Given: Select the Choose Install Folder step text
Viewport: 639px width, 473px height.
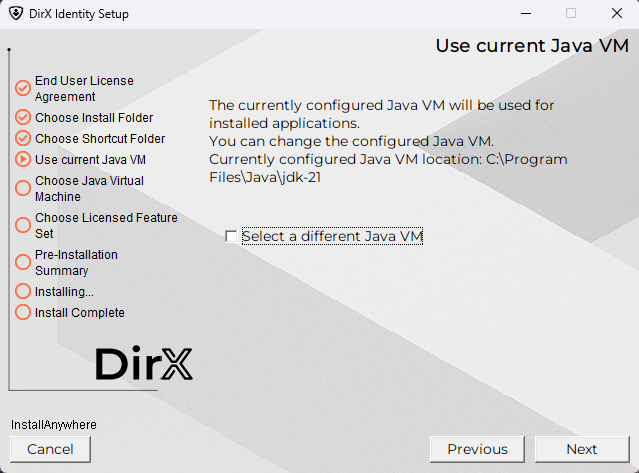Looking at the screenshot, I should pyautogui.click(x=94, y=118).
